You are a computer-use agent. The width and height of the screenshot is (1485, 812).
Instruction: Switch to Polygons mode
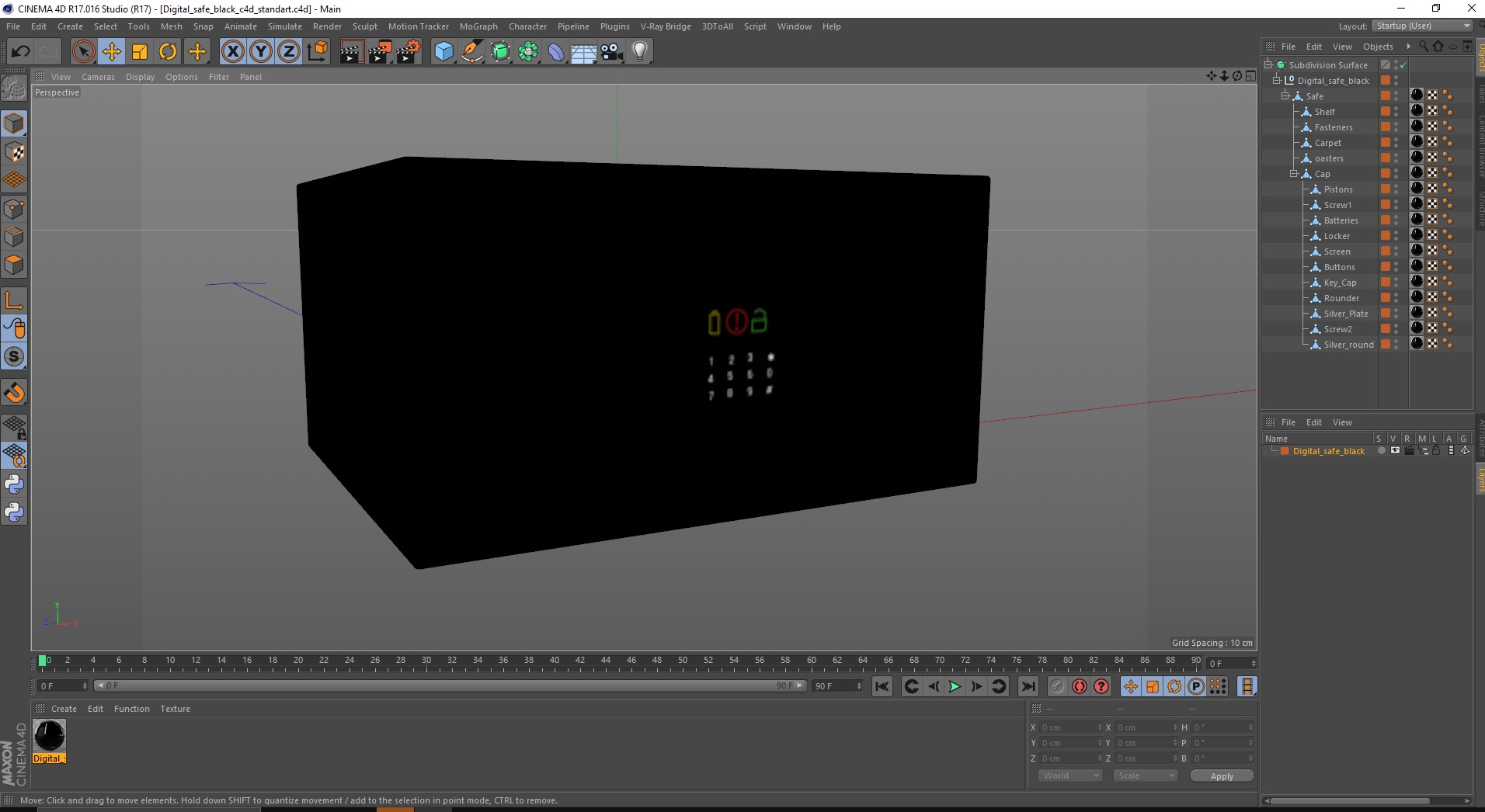tap(14, 265)
